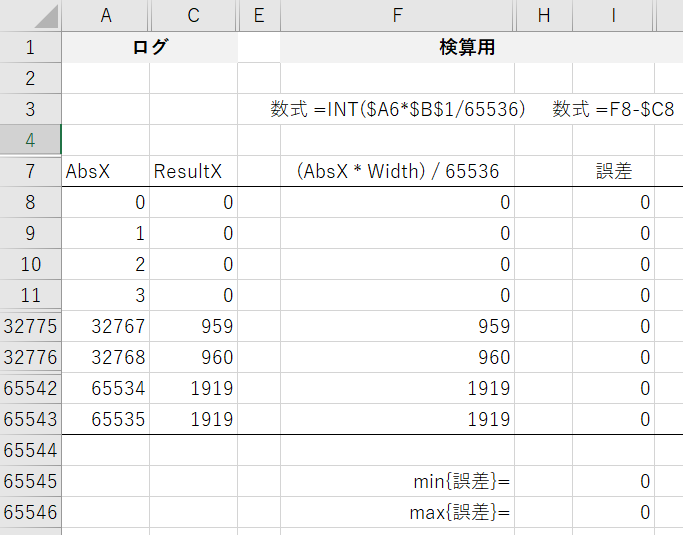Click the select-all corner triangle
The image size is (683, 535).
pyautogui.click(x=46, y=17)
